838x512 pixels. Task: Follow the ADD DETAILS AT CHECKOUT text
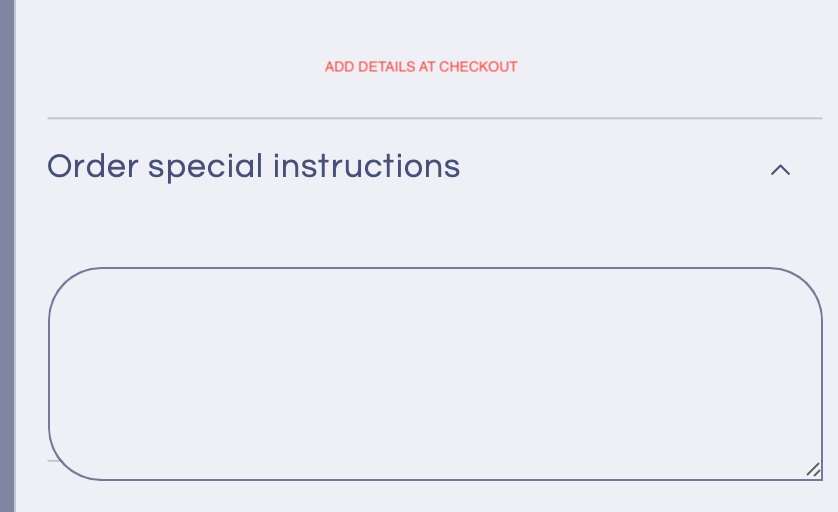pos(421,67)
